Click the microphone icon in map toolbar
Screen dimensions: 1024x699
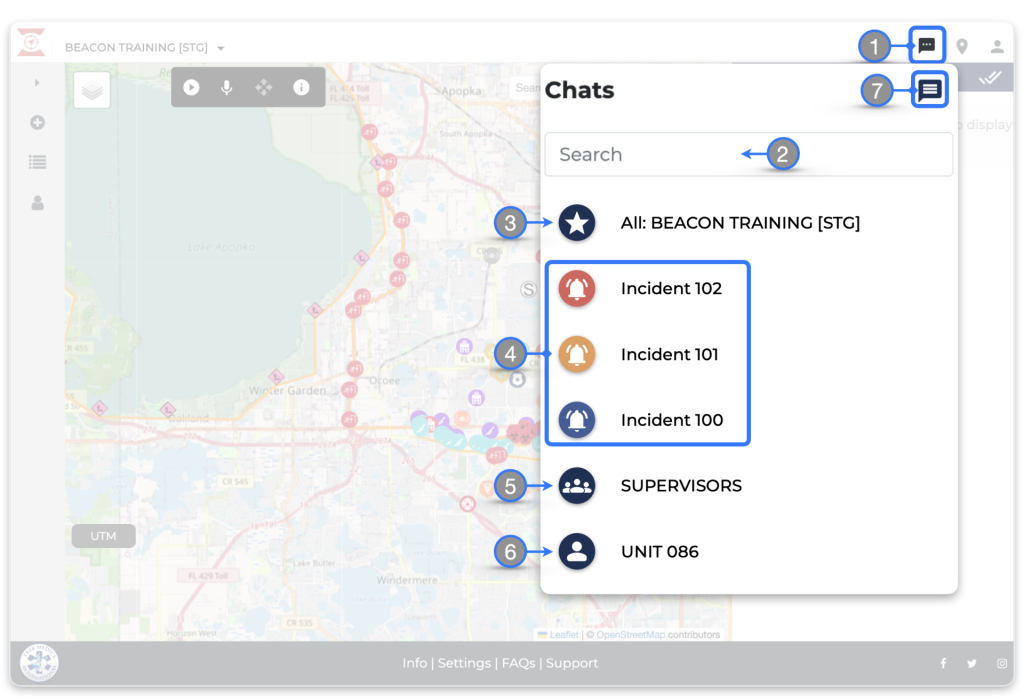227,88
